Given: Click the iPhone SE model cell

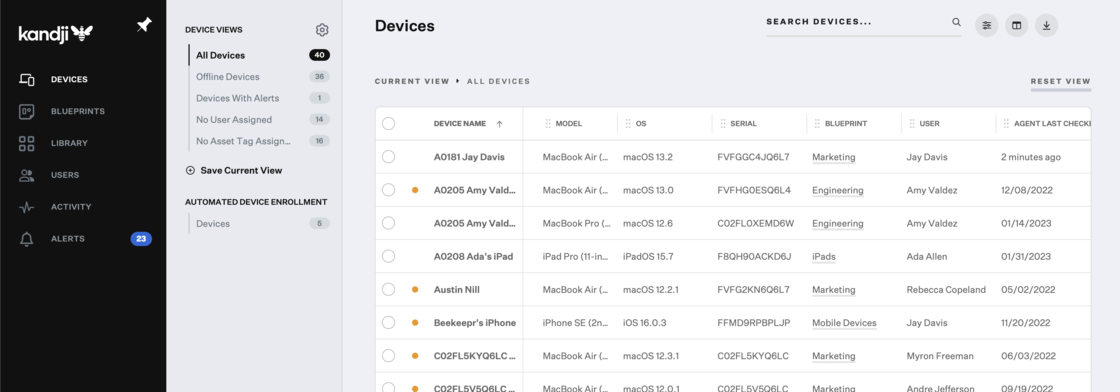Looking at the screenshot, I should [x=576, y=323].
